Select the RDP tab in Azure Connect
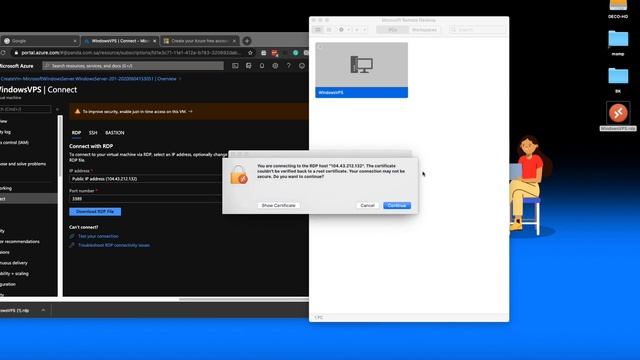This screenshot has height=360, width=640. 76,133
